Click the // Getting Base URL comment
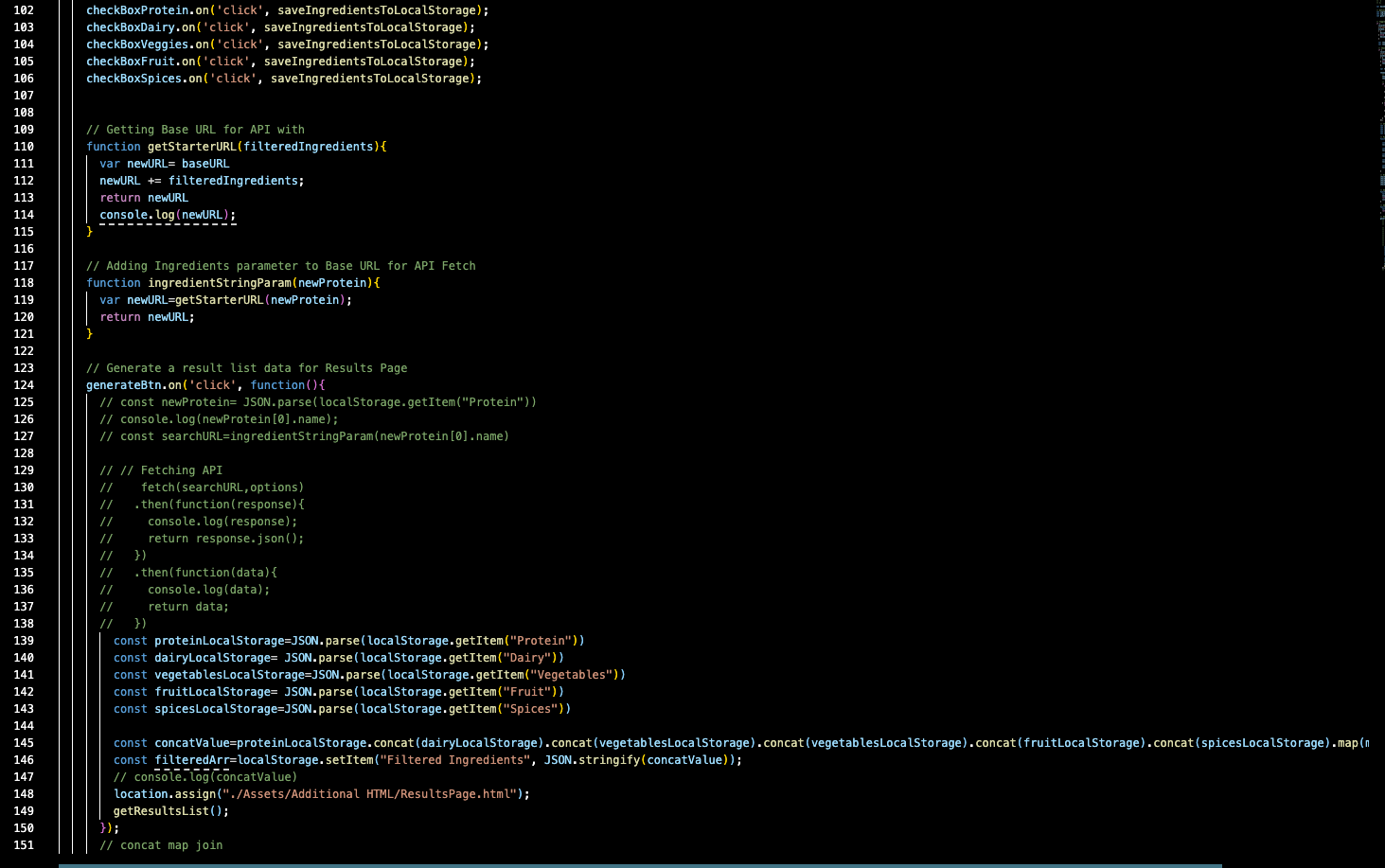 [194, 129]
